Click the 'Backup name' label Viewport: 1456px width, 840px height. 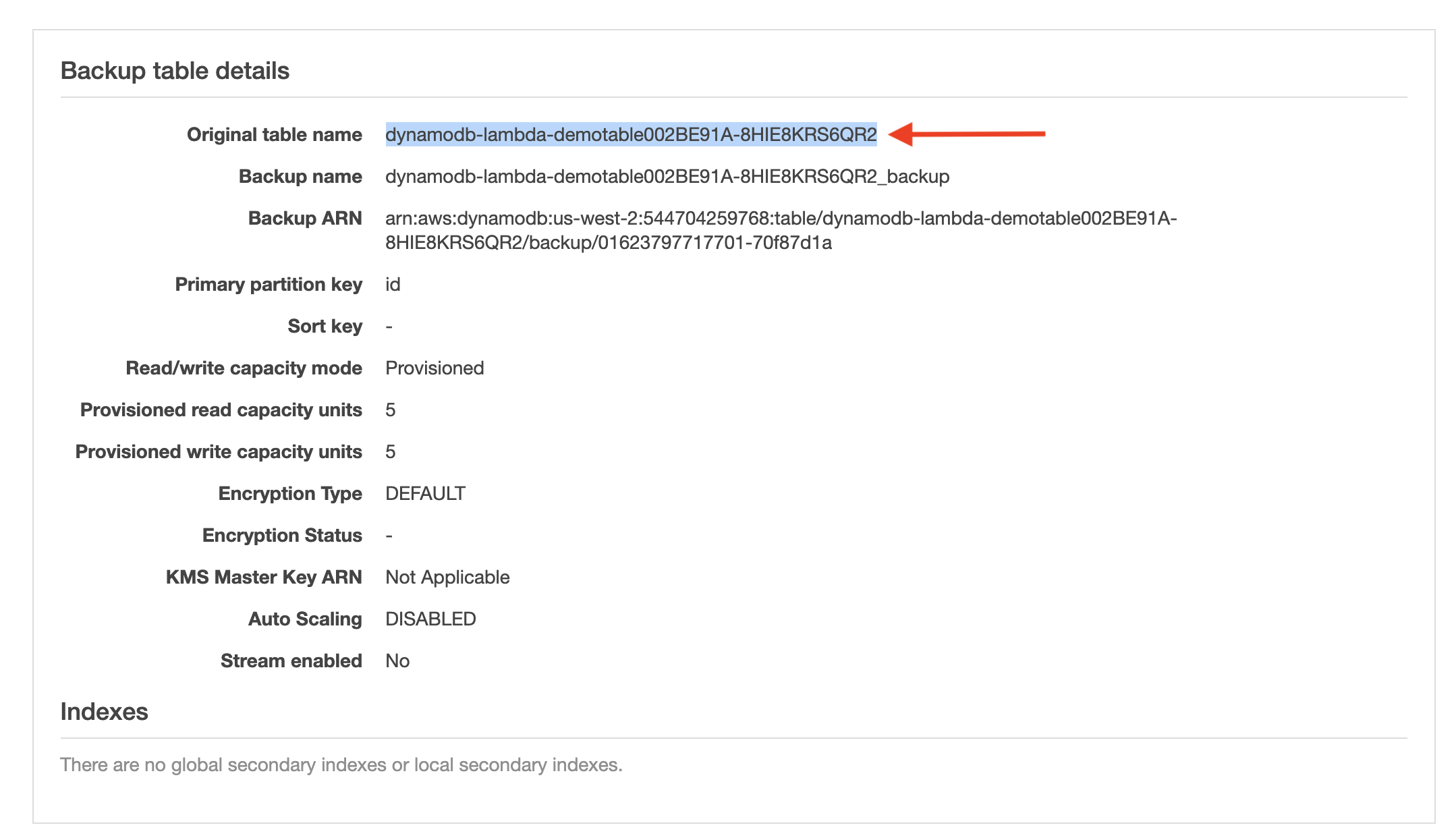pos(300,177)
